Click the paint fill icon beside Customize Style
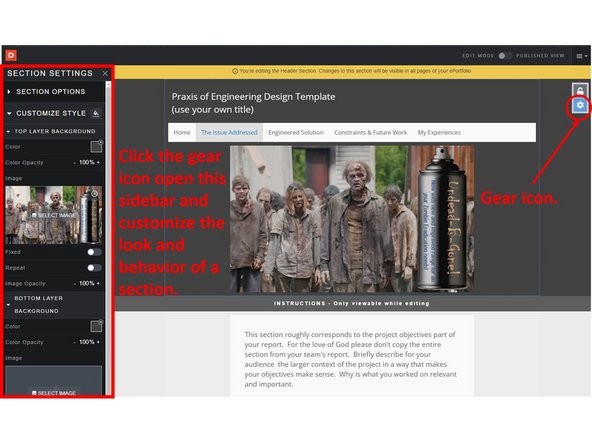Screen dimensions: 592x444 coord(96,113)
